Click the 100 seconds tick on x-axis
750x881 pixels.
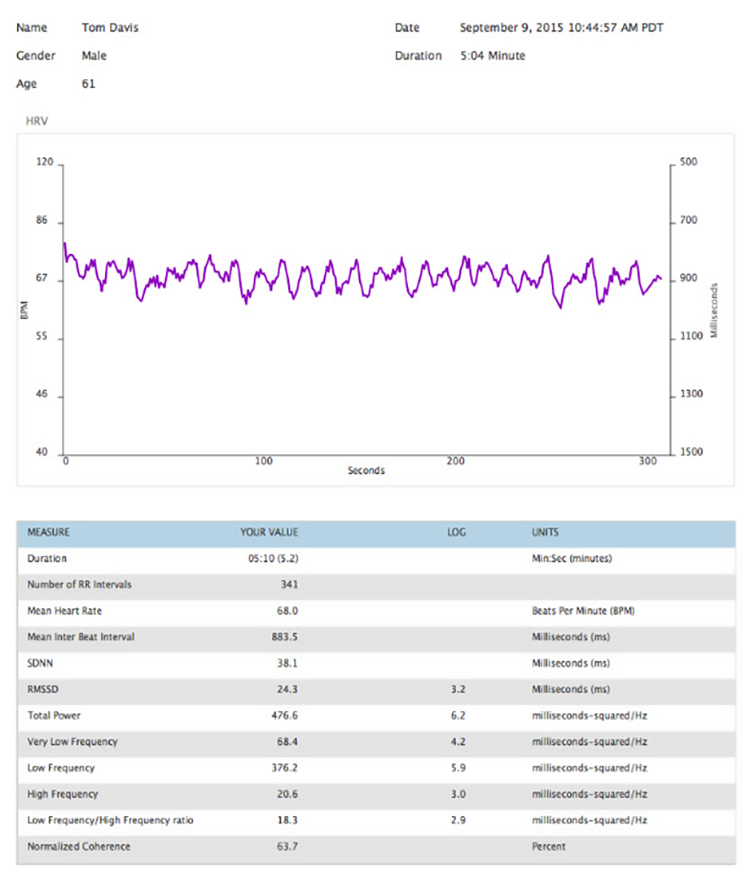point(264,461)
